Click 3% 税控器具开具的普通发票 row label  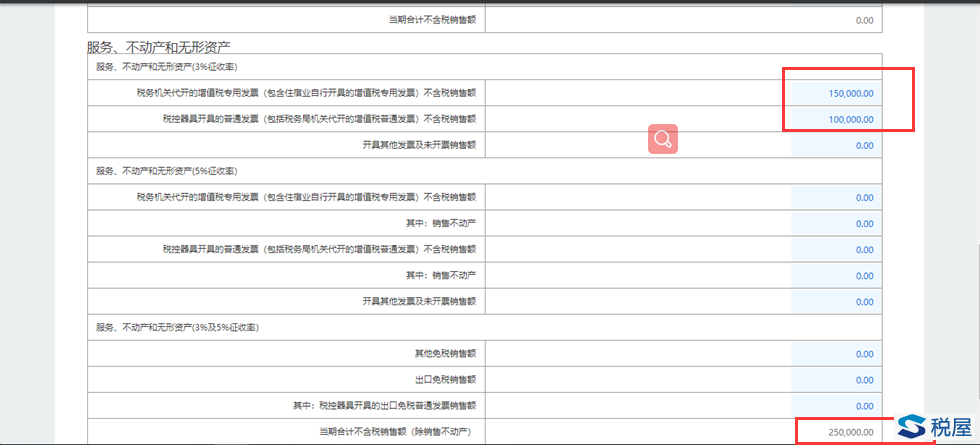pos(319,119)
